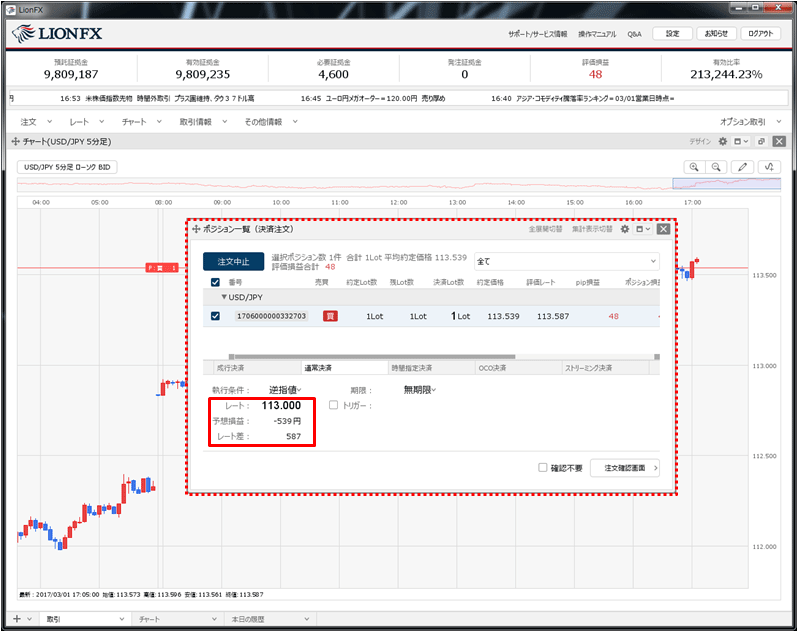Pop out the chart panel into a separate window
The height and width of the screenshot is (632, 798).
pos(761,141)
